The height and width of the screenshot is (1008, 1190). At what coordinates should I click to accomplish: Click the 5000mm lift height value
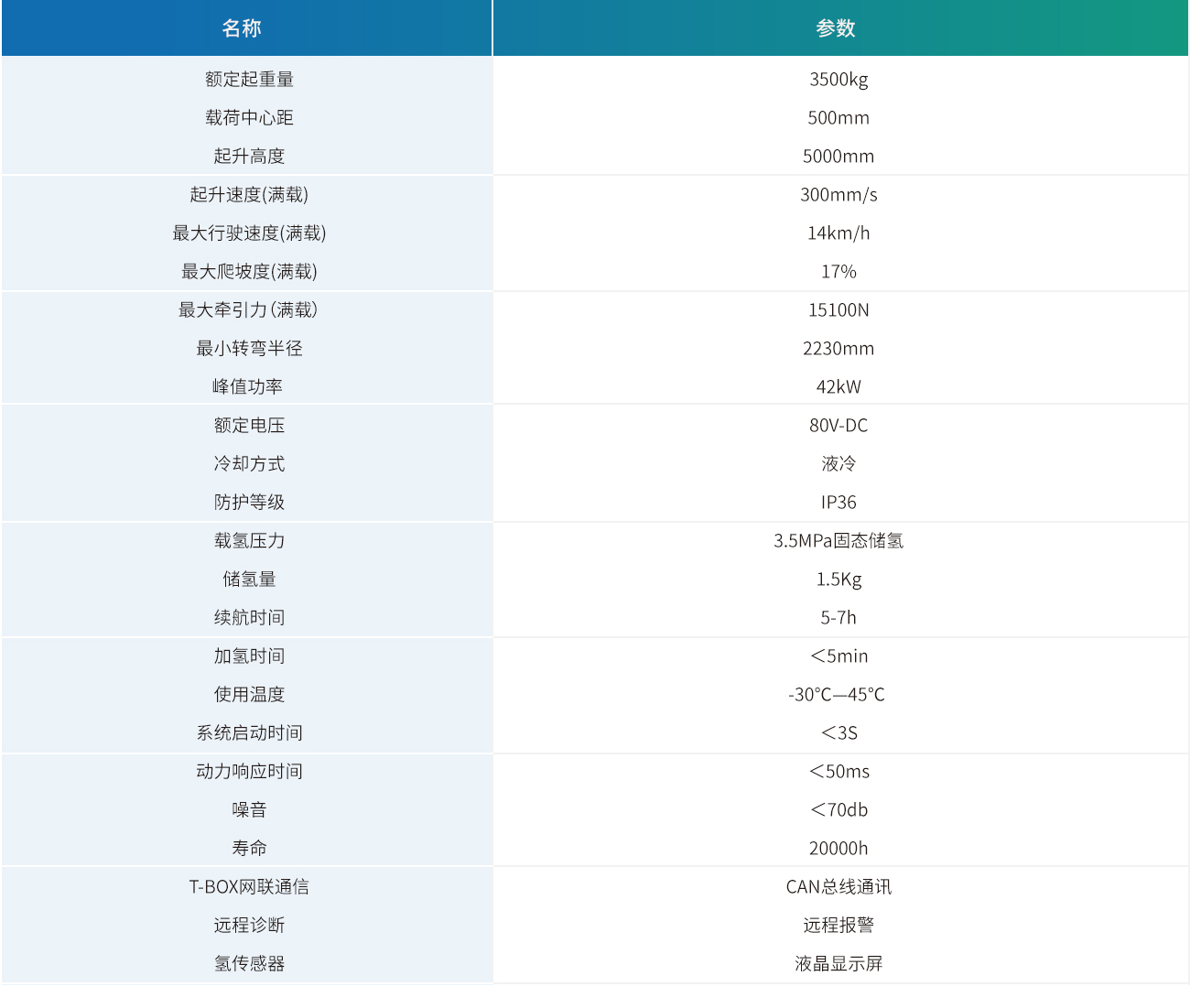(838, 157)
